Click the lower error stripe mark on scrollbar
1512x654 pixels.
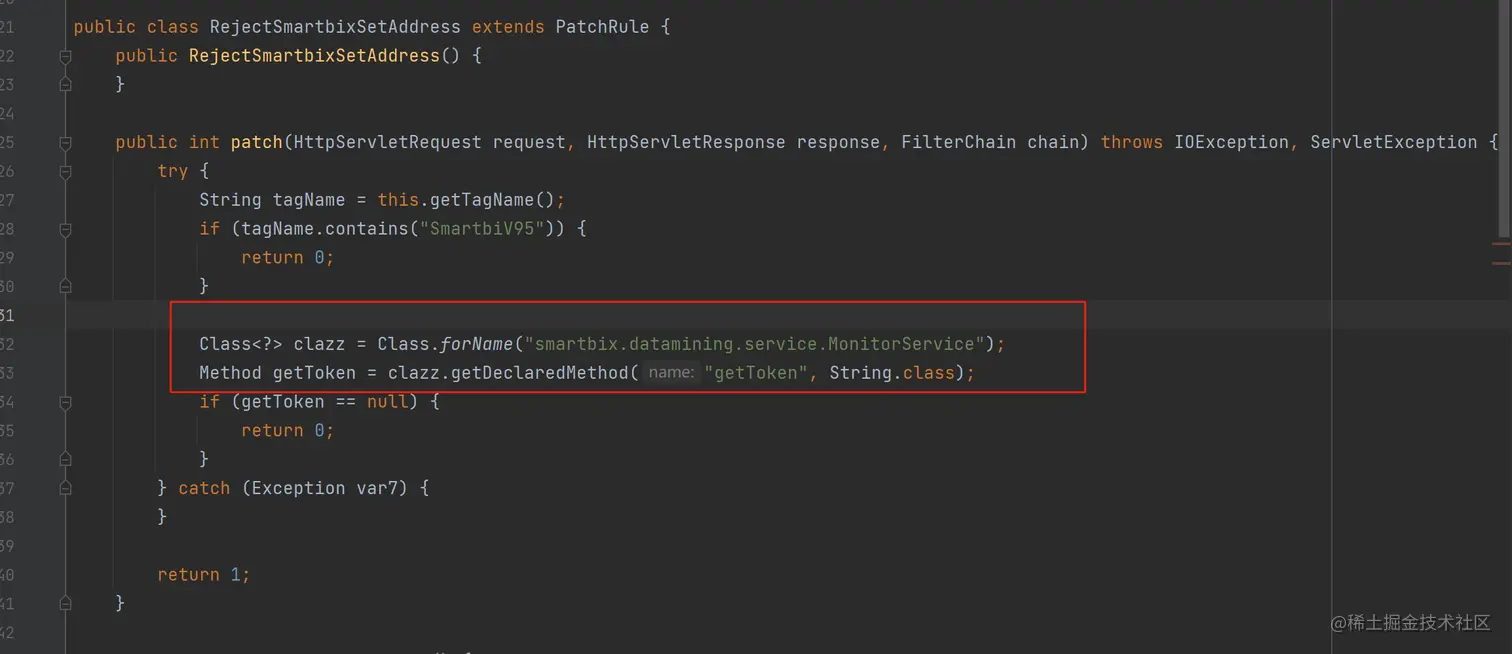(1502, 263)
